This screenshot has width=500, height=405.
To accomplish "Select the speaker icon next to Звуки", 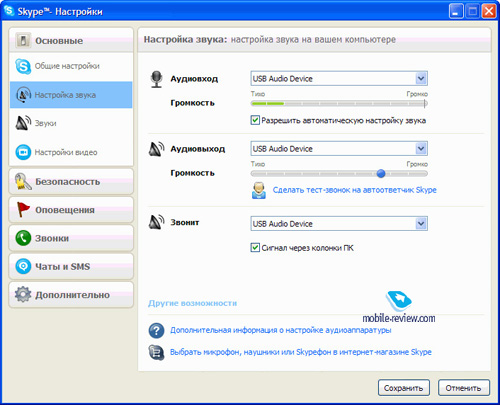I will coord(23,123).
